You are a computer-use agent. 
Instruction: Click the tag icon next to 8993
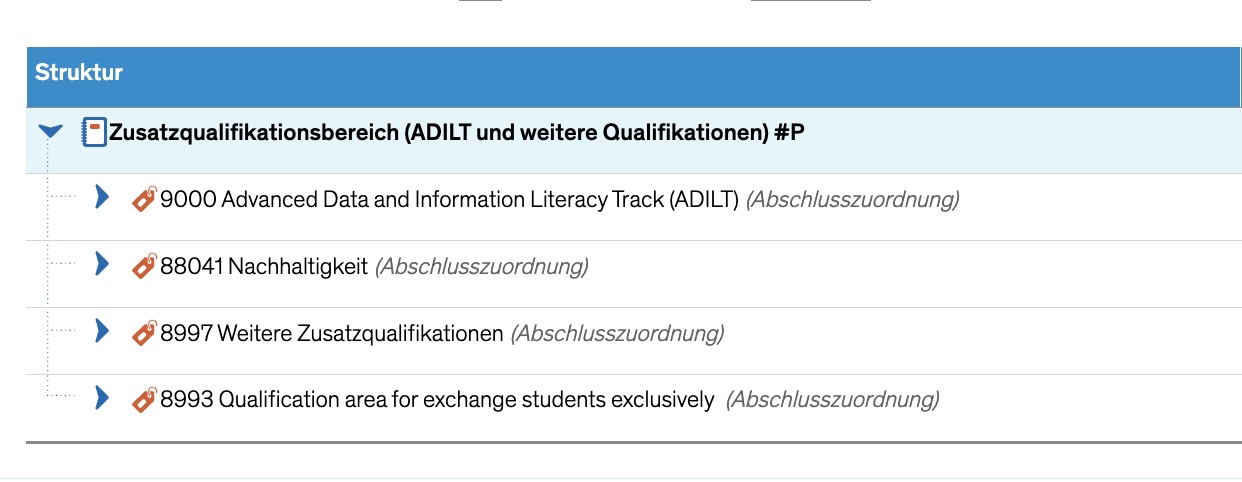click(x=145, y=401)
